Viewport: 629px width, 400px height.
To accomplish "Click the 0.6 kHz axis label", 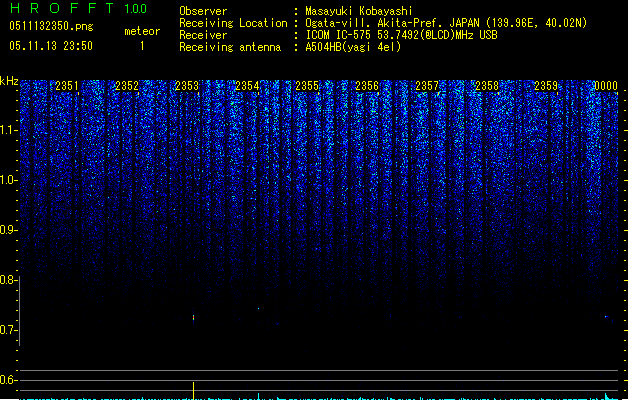I will click(8, 380).
